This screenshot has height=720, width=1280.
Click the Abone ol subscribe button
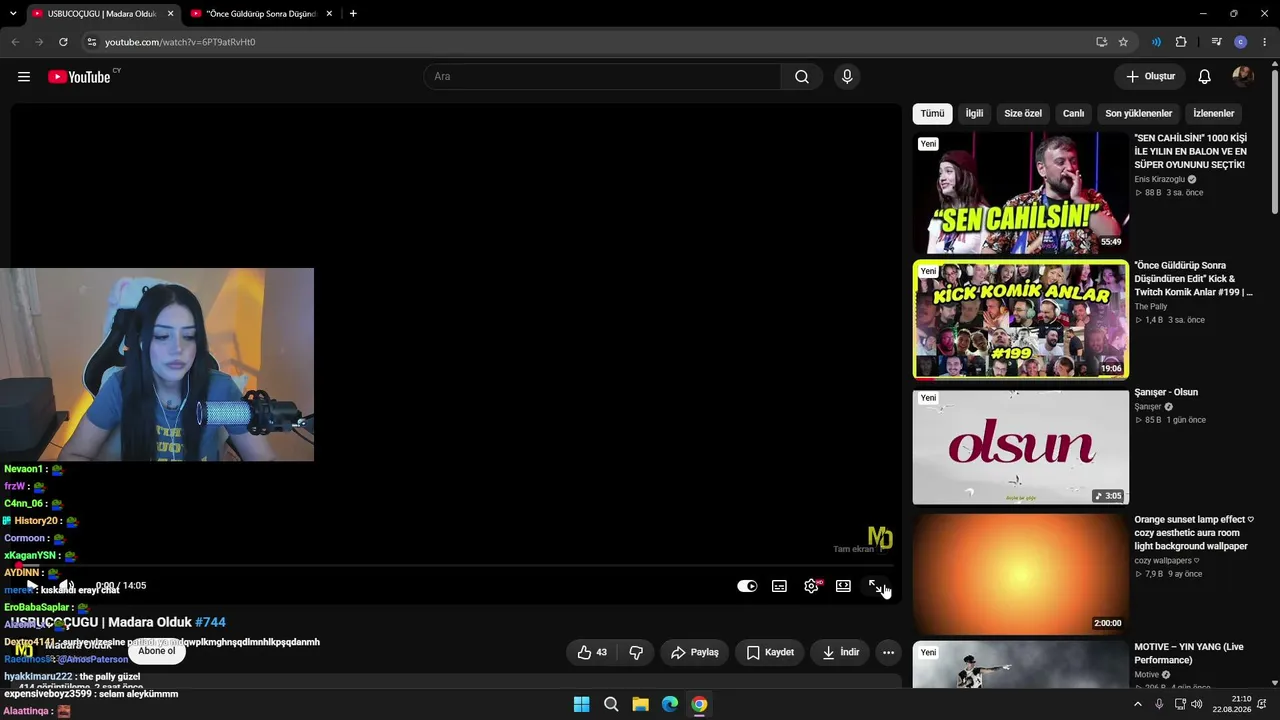(x=157, y=651)
